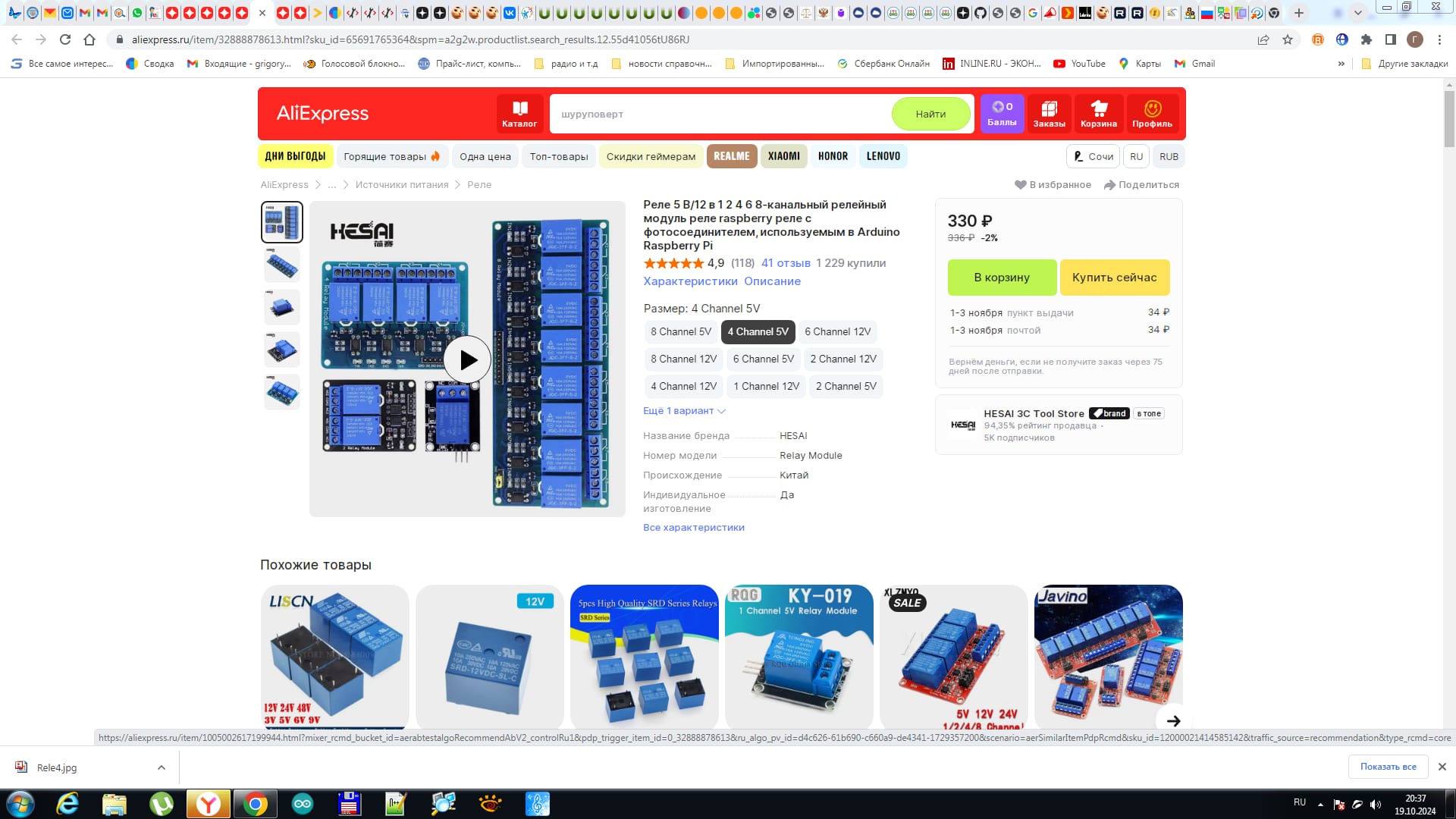
Task: Choose the 2 Channel 5V variant
Action: (x=846, y=386)
